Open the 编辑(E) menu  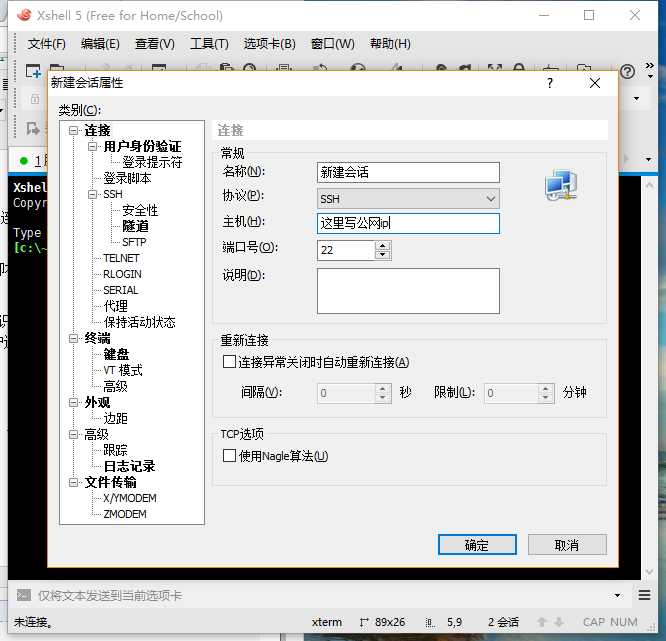click(x=100, y=44)
